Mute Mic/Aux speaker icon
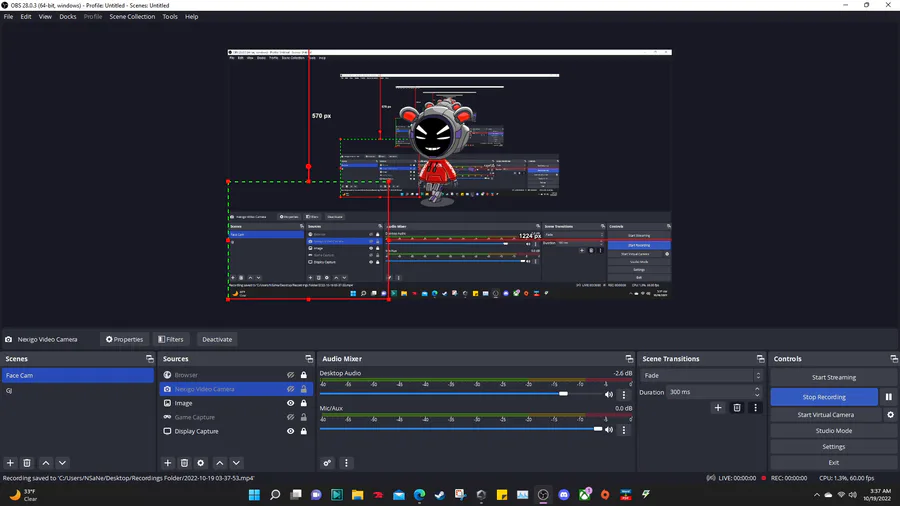Image resolution: width=900 pixels, height=506 pixels. (609, 430)
